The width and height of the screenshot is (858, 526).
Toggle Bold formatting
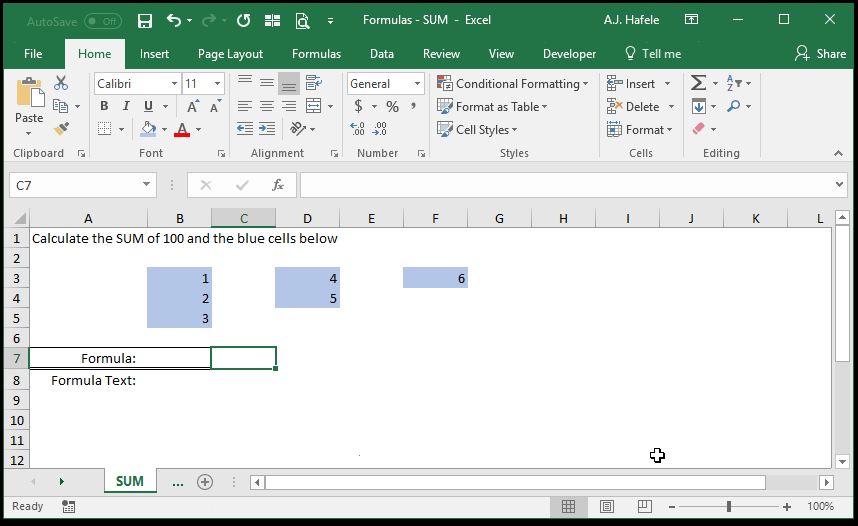[104, 106]
